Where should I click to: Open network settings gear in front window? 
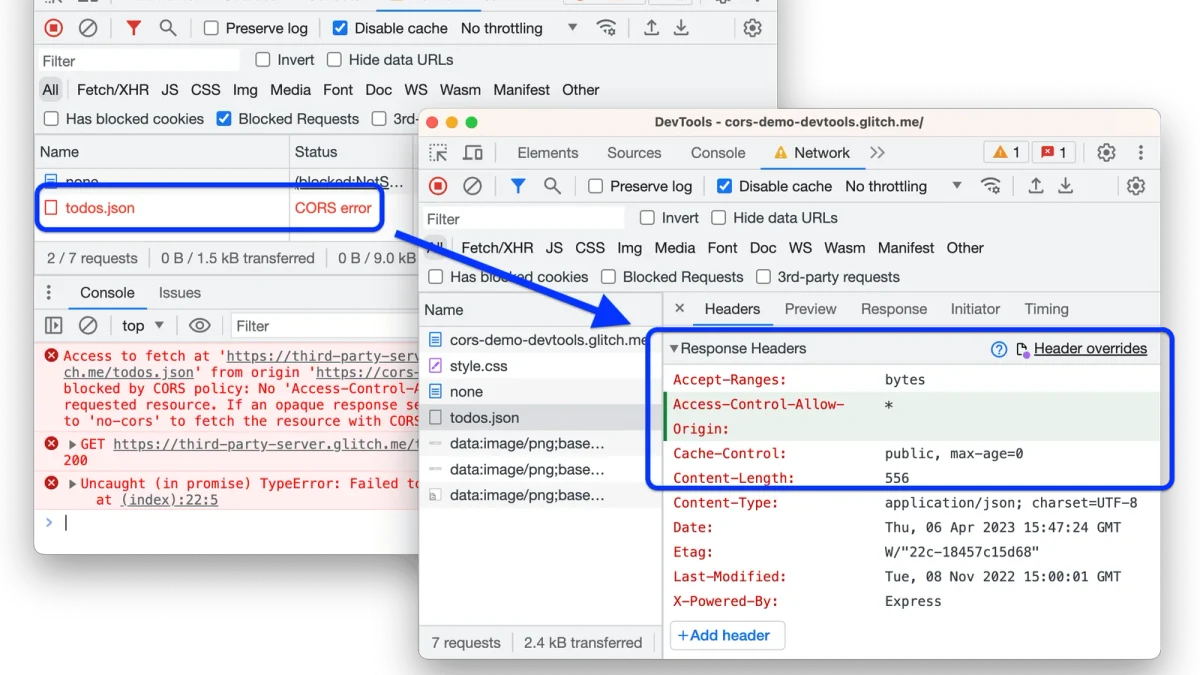(1136, 186)
